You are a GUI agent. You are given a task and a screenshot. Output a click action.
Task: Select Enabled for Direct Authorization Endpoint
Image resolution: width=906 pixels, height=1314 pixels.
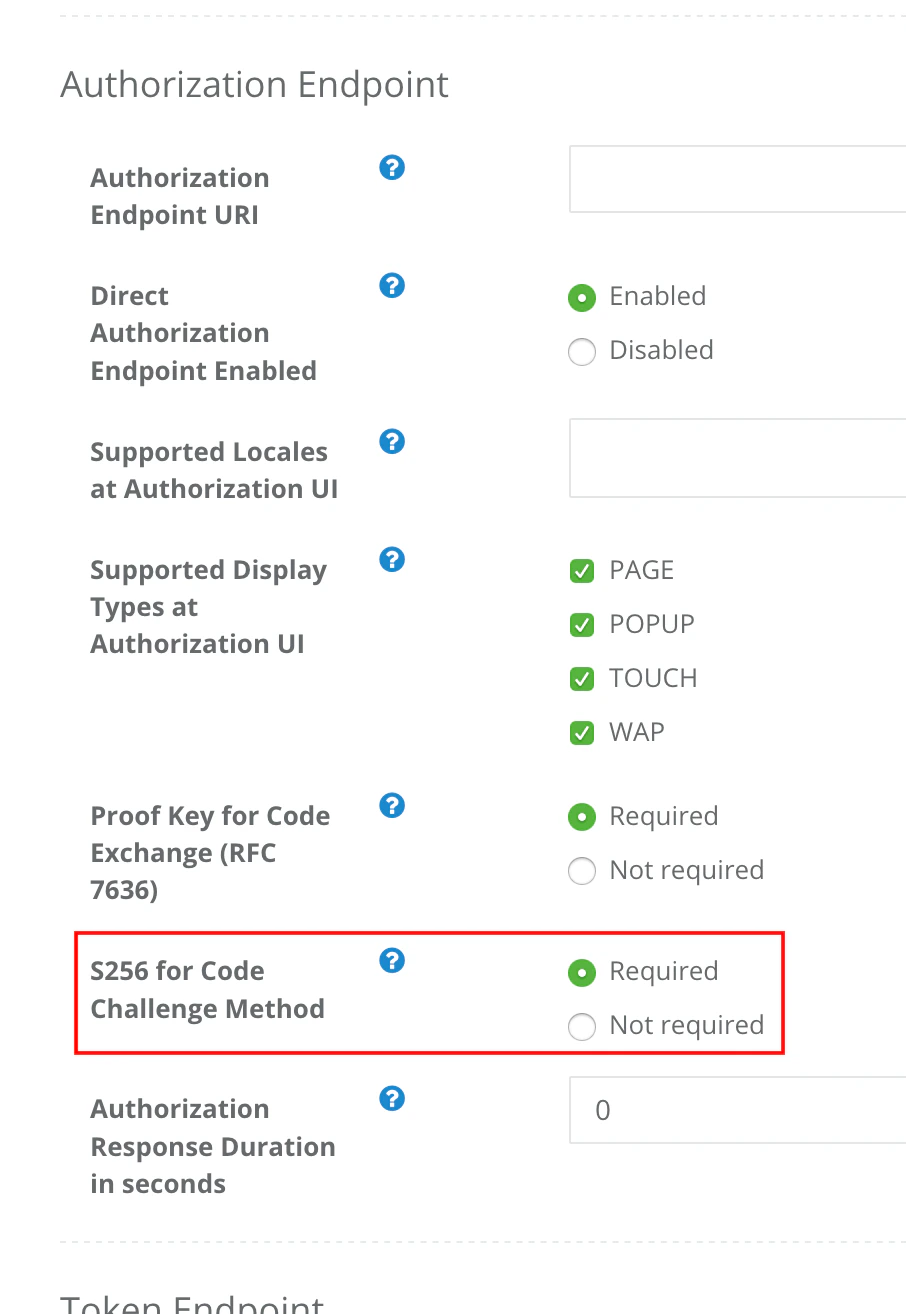tap(582, 298)
